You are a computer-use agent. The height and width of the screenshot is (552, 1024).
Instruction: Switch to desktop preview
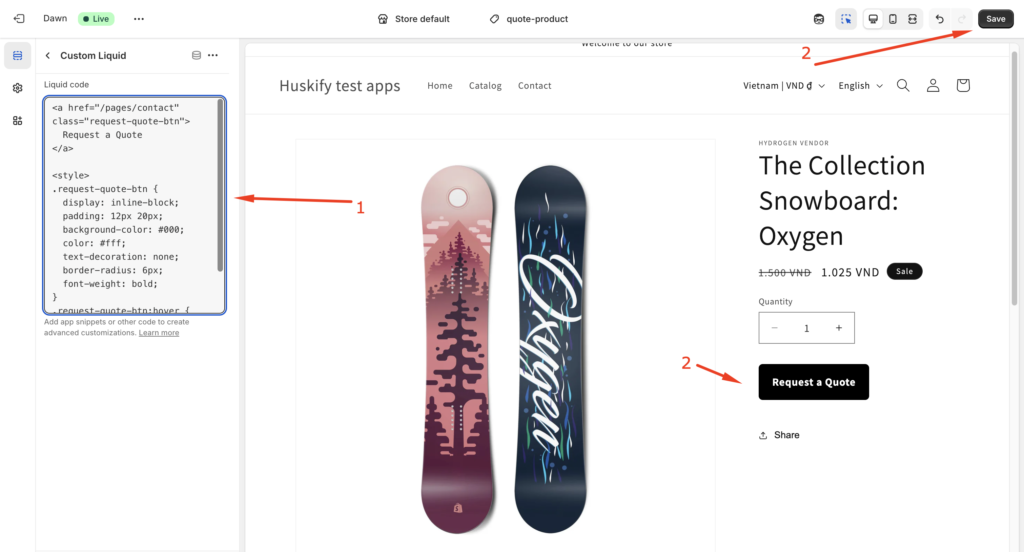tap(873, 19)
